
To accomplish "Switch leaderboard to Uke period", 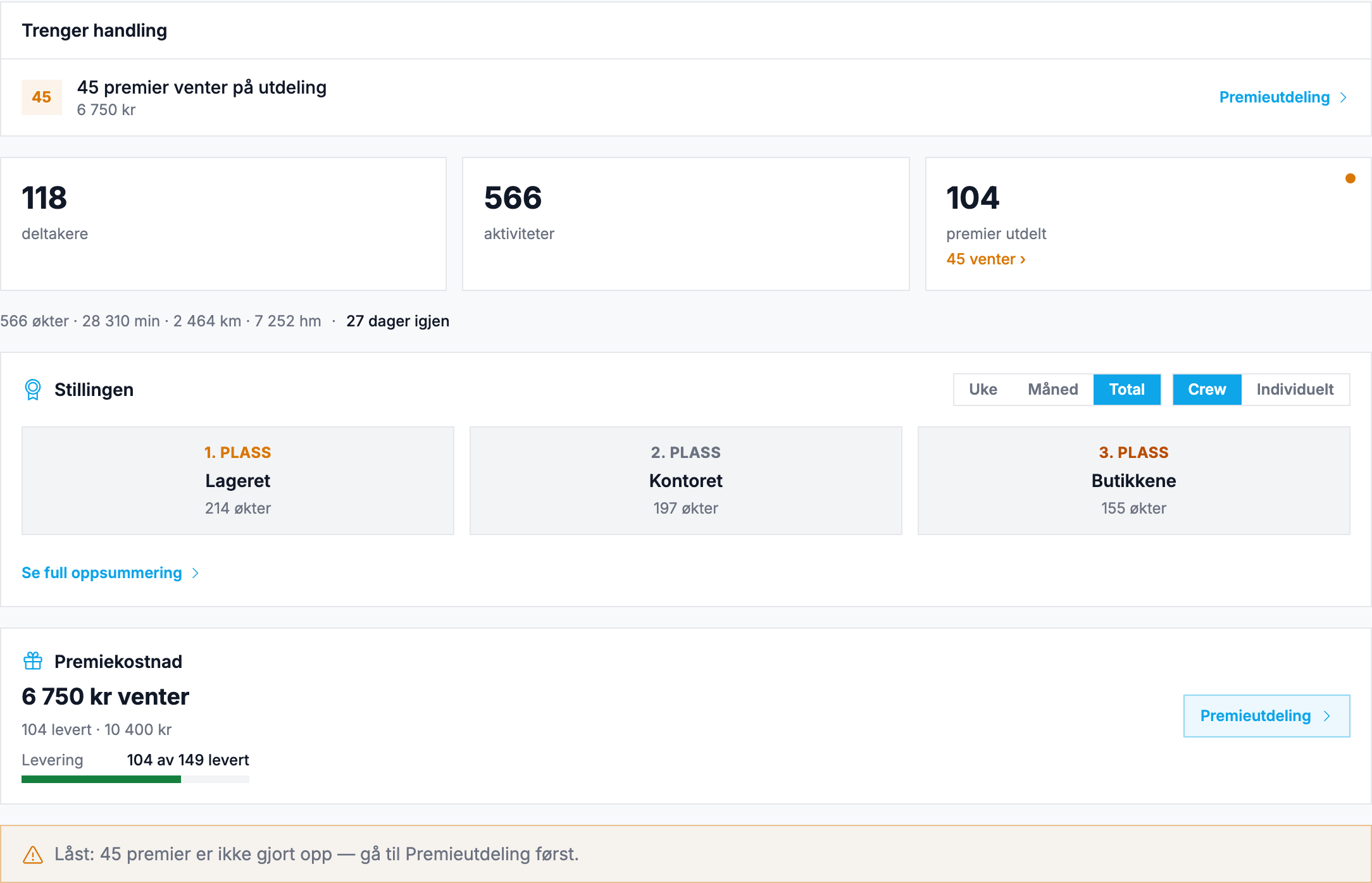I will tap(983, 390).
